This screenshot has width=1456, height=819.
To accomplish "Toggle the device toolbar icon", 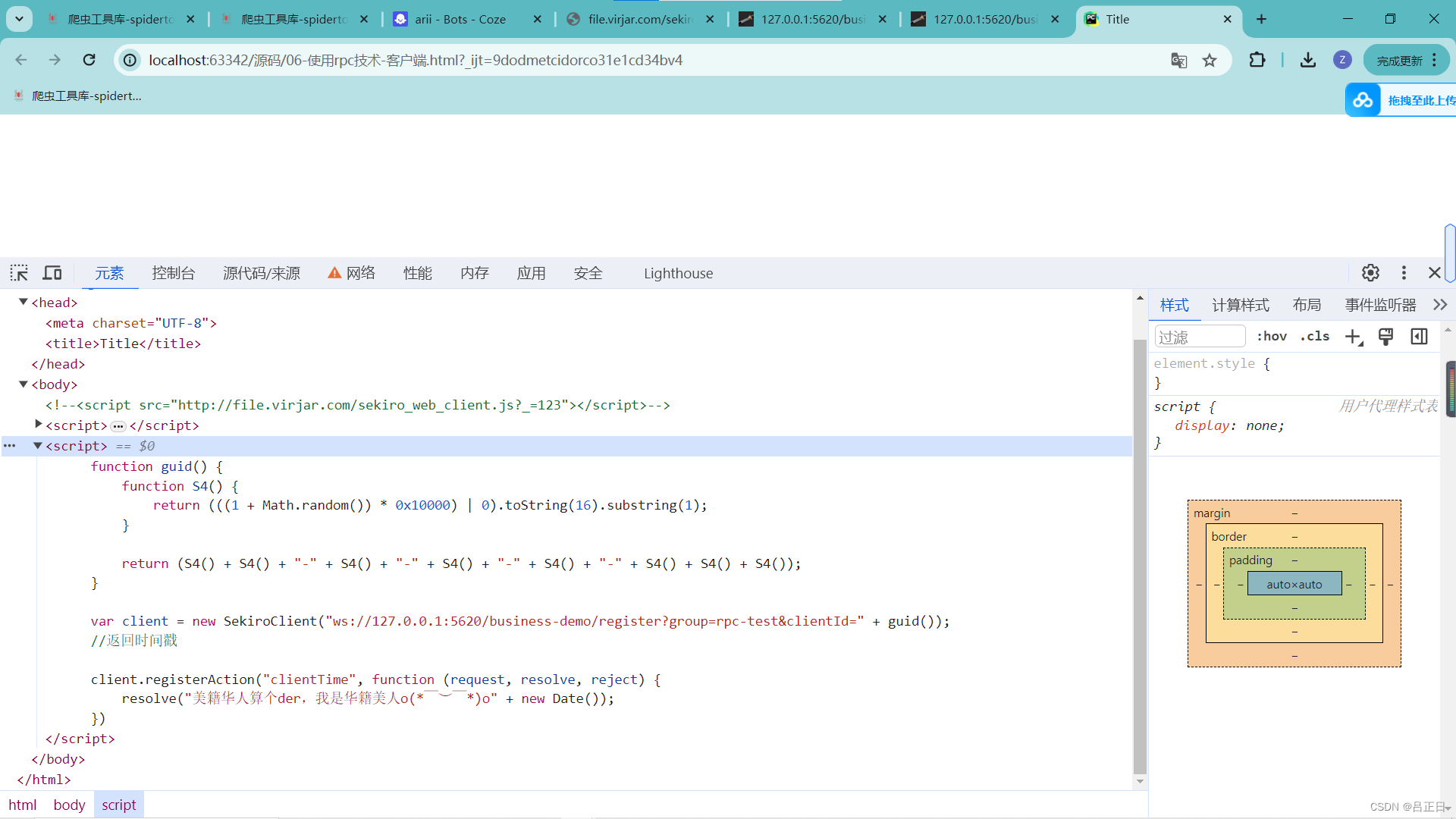I will (x=52, y=273).
